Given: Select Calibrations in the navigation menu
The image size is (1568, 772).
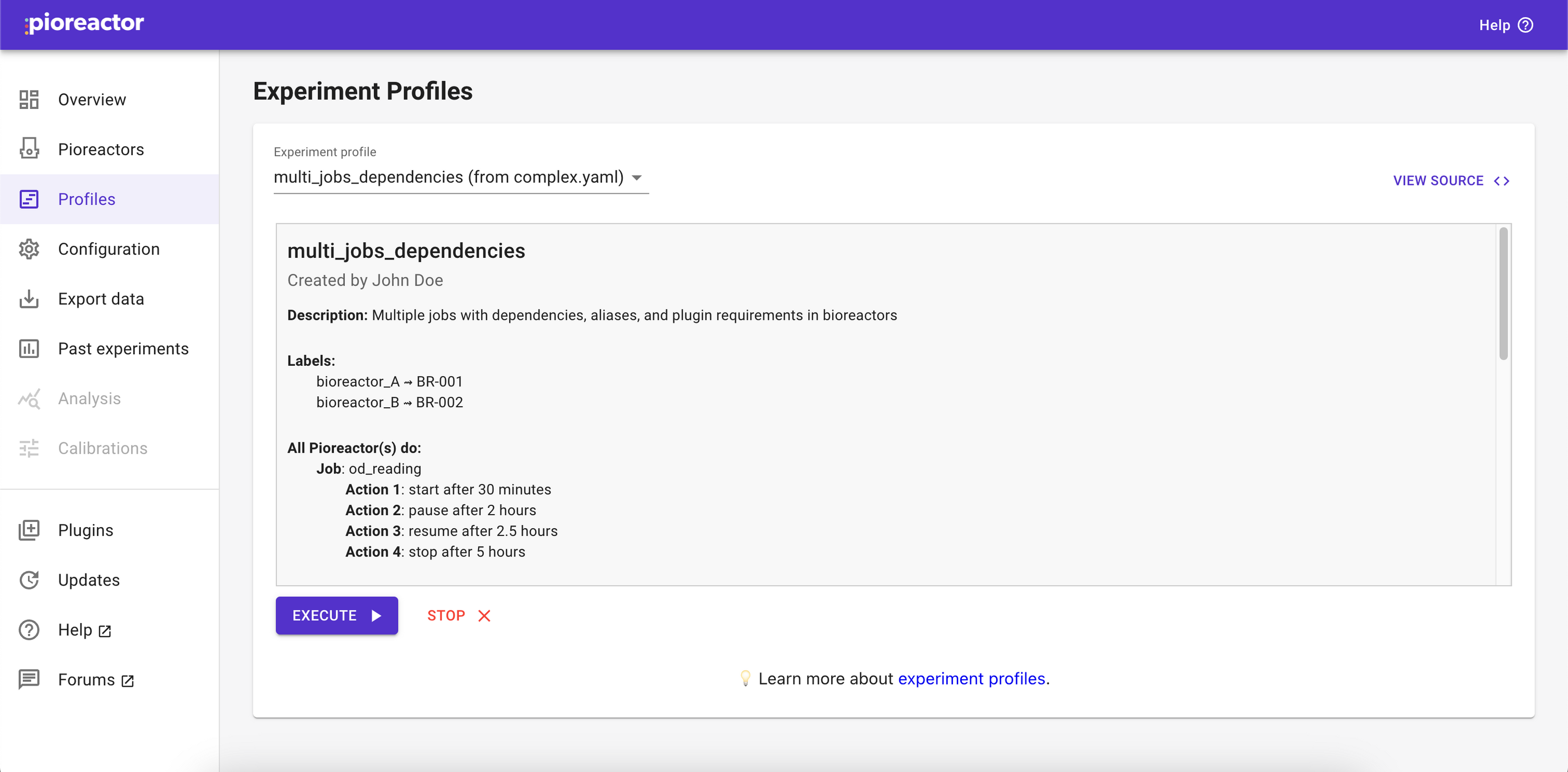Looking at the screenshot, I should (29, 449).
